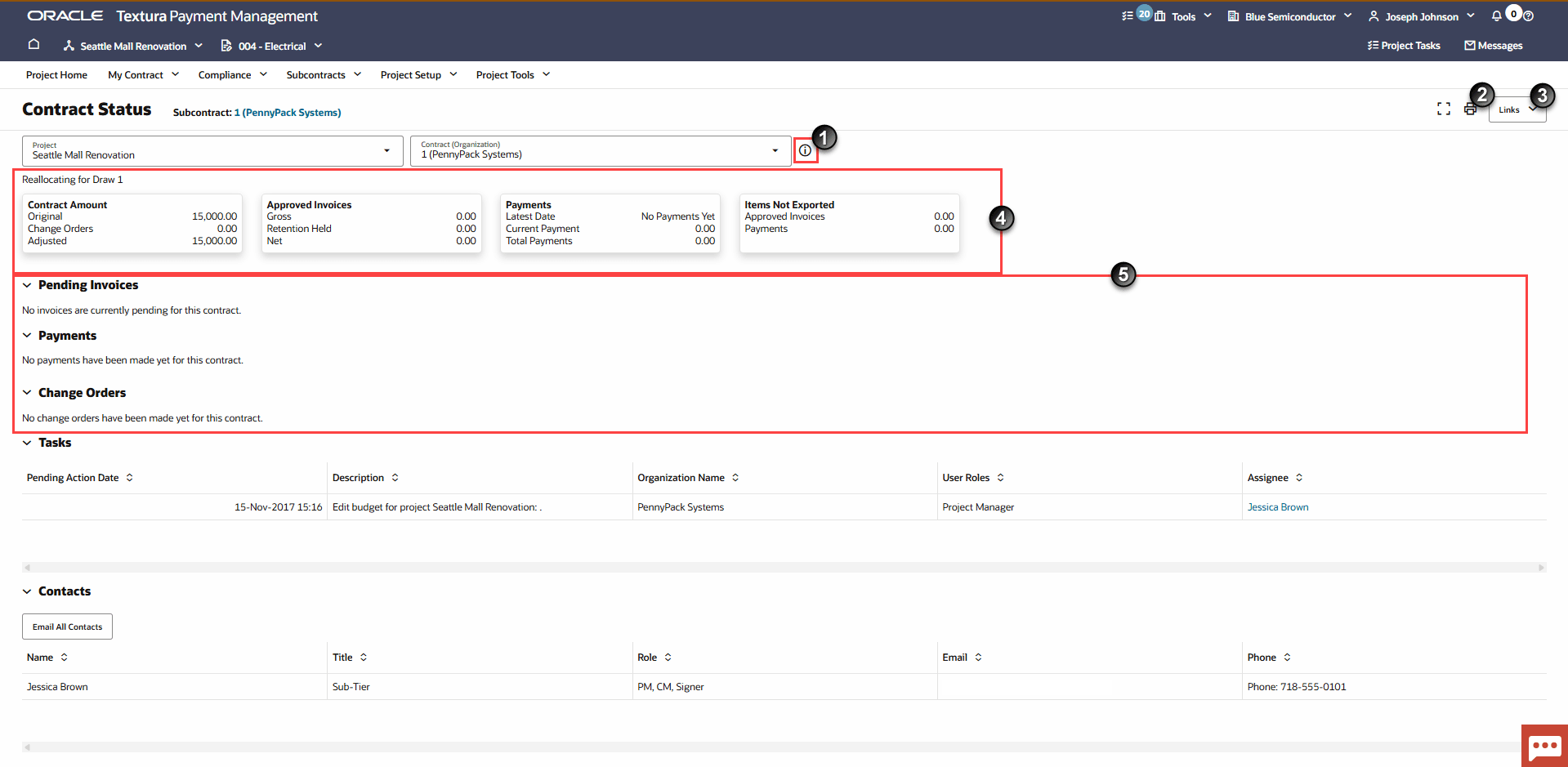Open Project Tasks
The image size is (1568, 767).
(x=1404, y=46)
